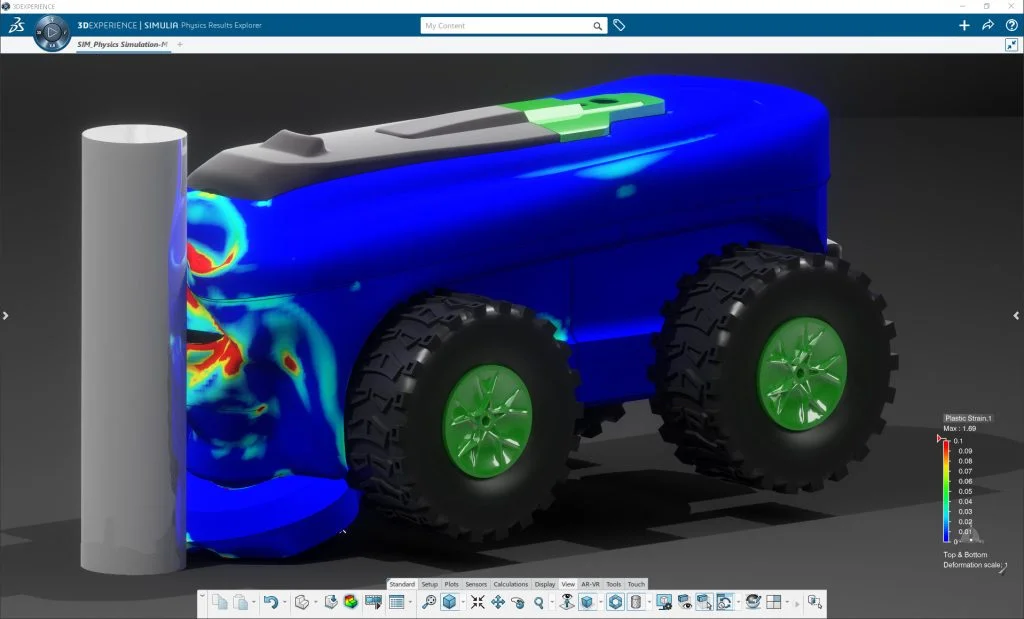1024x619 pixels.
Task: Open the zoom tool dropdown arrow
Action: click(x=550, y=602)
